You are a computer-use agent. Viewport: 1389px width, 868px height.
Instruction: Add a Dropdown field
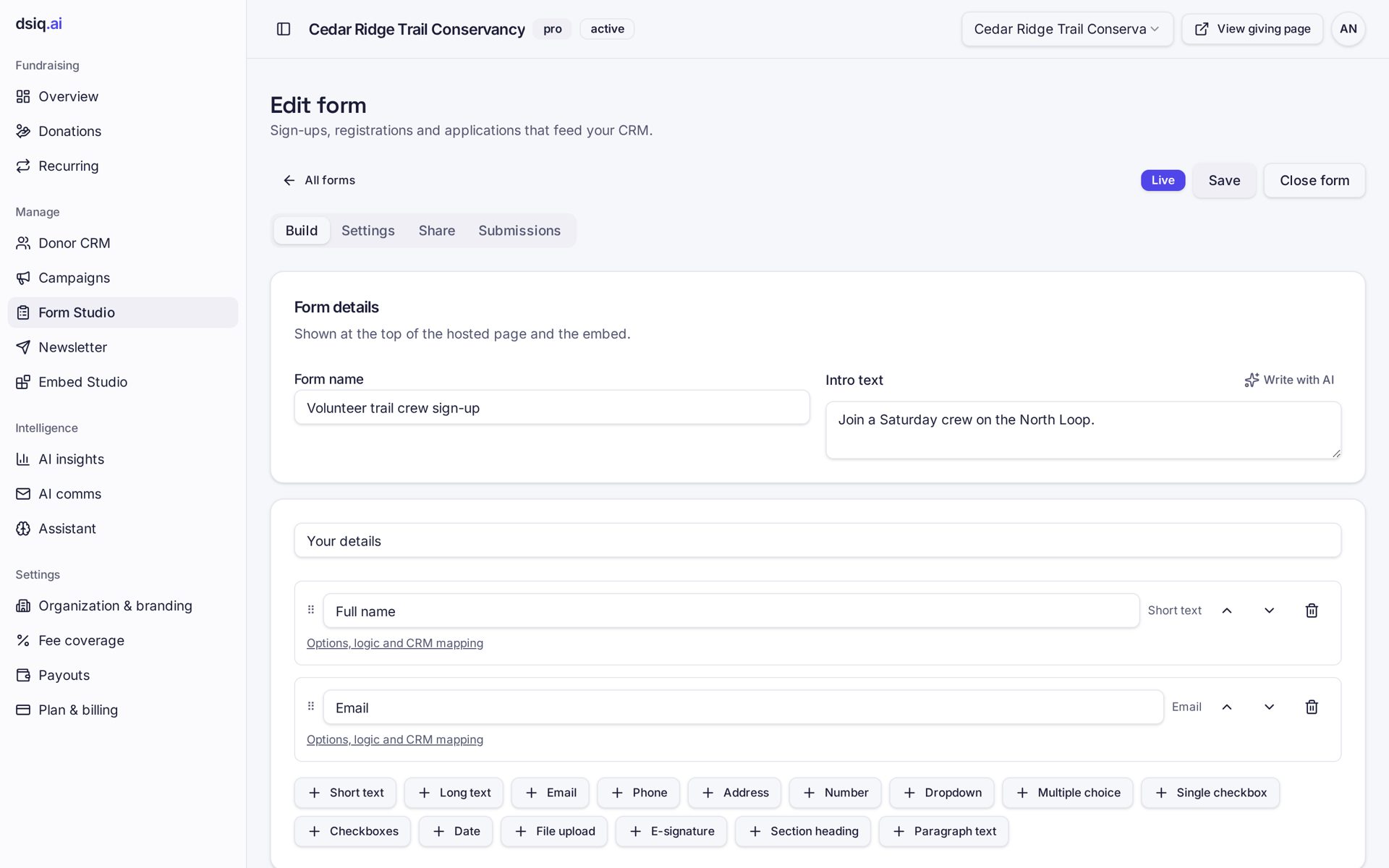942,793
